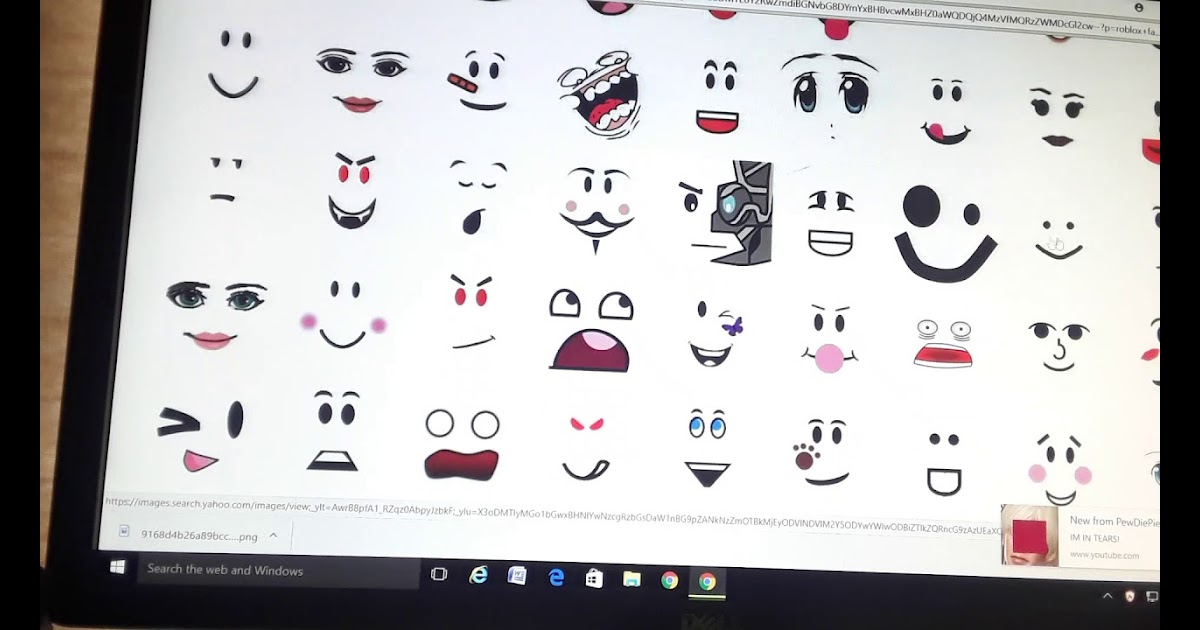Screen dimensions: 1200x630
Task: Click the security shield tray icon
Action: pos(1130,596)
